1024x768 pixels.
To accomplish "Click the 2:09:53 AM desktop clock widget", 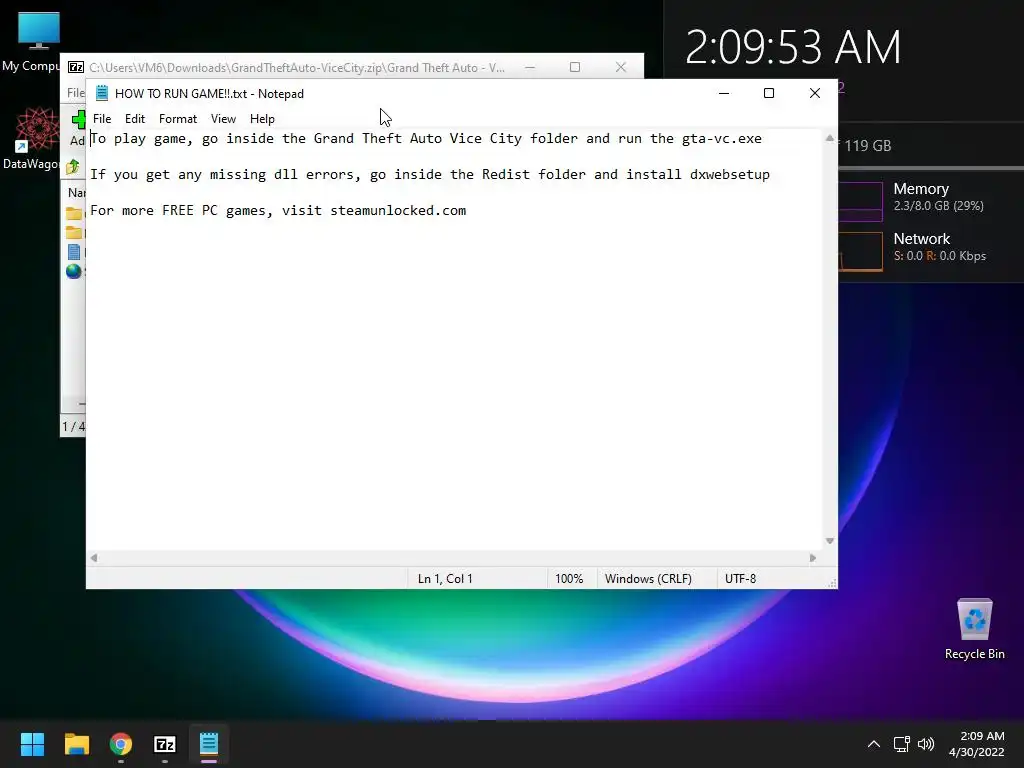I will click(793, 47).
